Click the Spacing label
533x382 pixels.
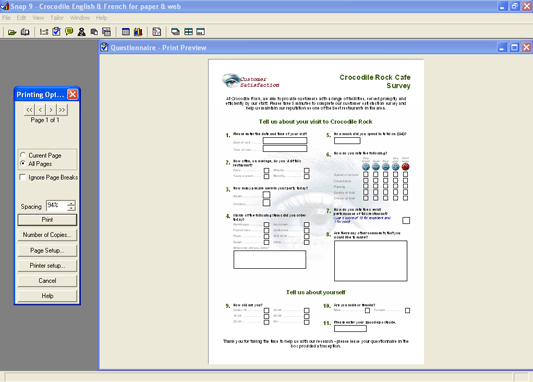31,207
